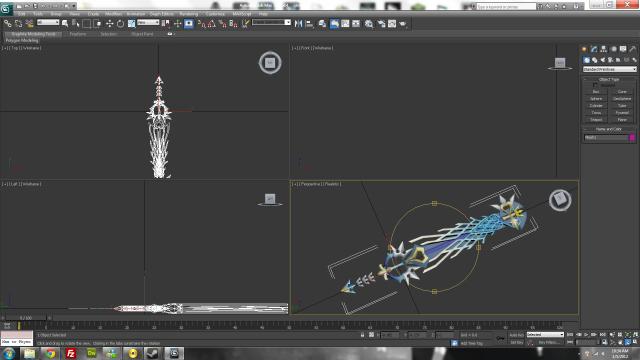Toggle the AutoGrid checkbox under Object Type
This screenshot has width=640, height=360.
click(595, 85)
